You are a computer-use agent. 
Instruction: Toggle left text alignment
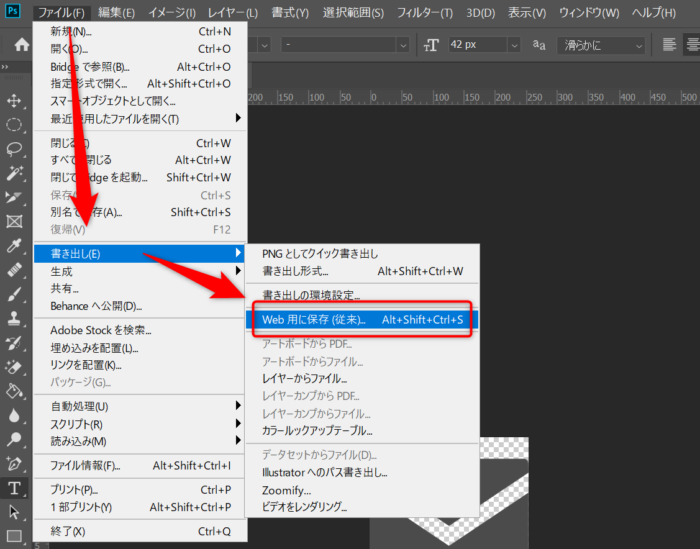(669, 45)
